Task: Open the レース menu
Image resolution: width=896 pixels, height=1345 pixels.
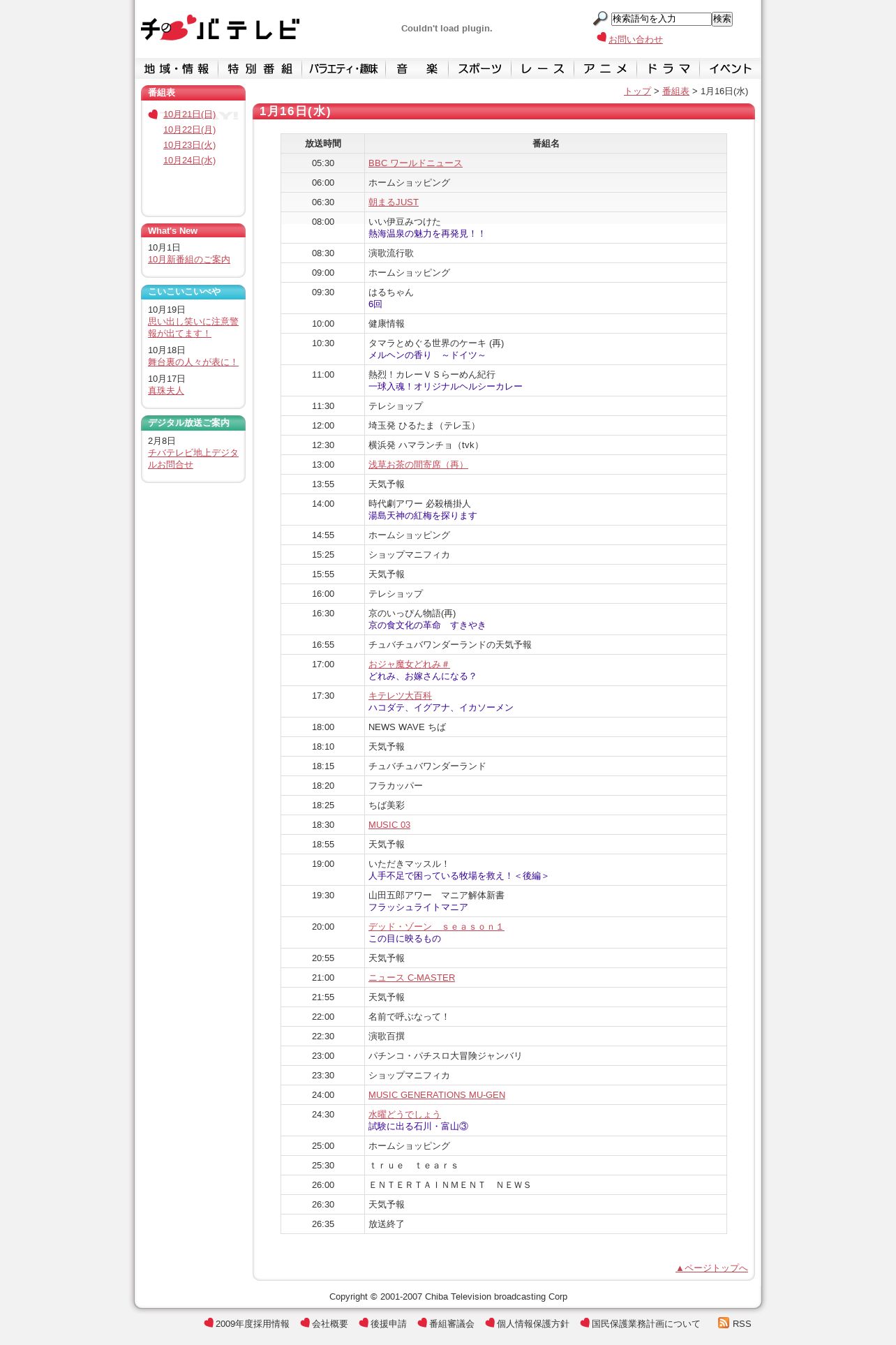Action: pos(542,68)
